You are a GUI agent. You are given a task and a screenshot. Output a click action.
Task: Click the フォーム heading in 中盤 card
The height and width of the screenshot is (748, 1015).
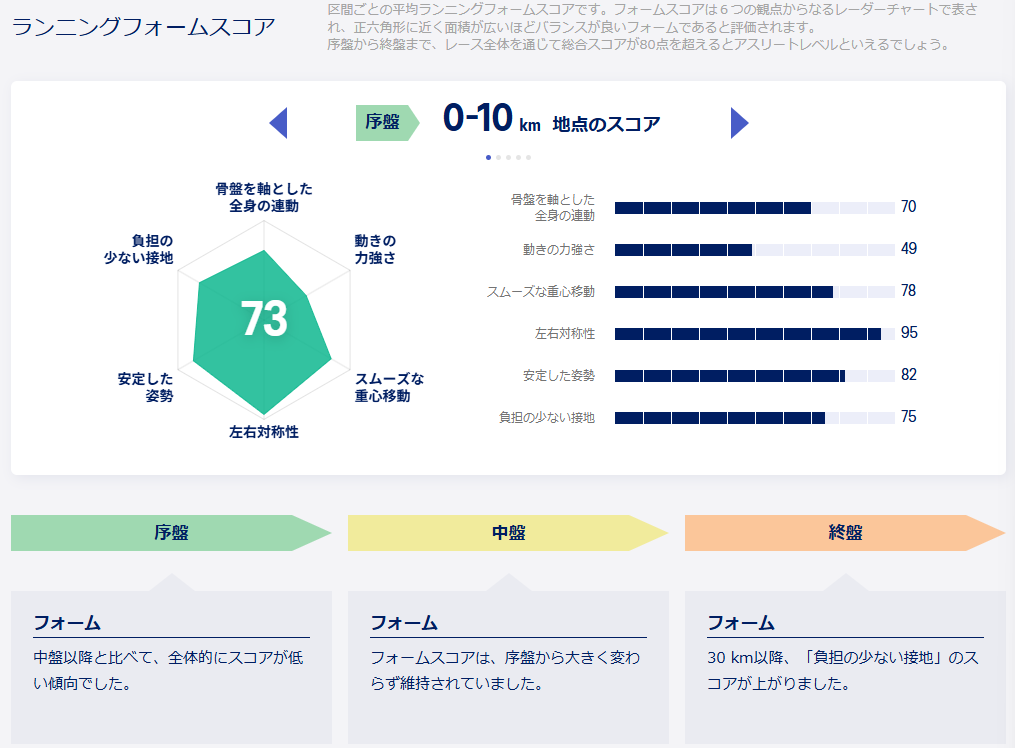(x=404, y=623)
